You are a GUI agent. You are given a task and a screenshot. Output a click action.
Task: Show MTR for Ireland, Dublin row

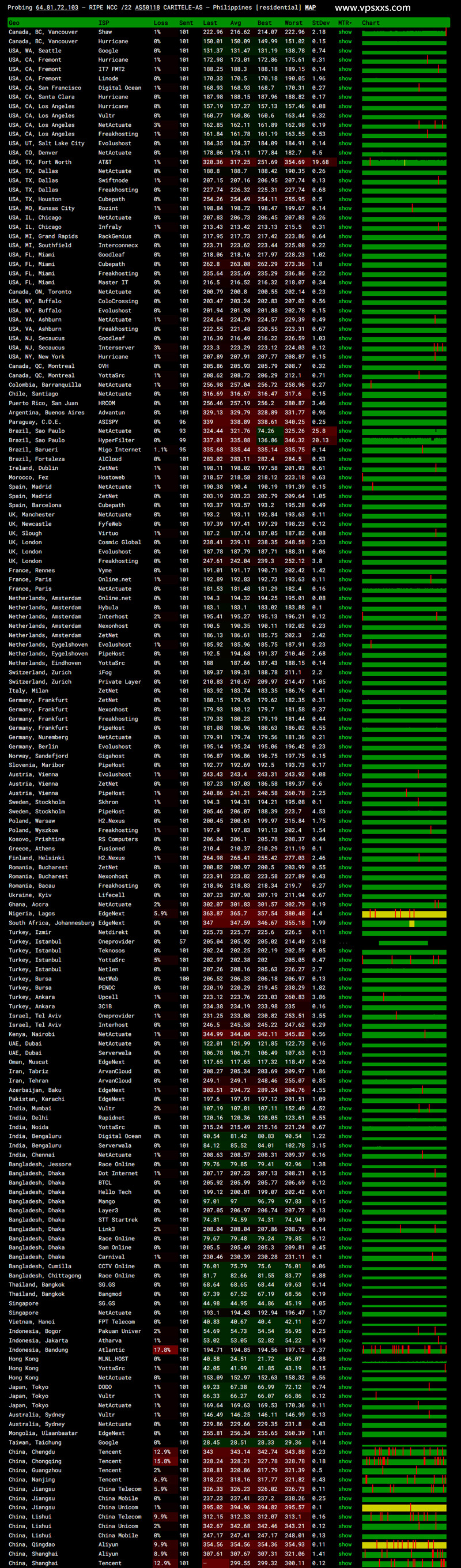click(345, 468)
